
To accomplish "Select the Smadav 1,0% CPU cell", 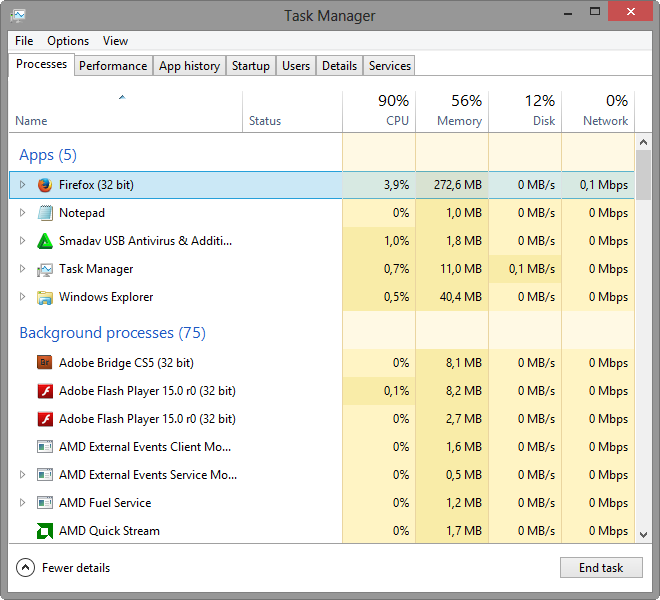I will click(x=379, y=241).
